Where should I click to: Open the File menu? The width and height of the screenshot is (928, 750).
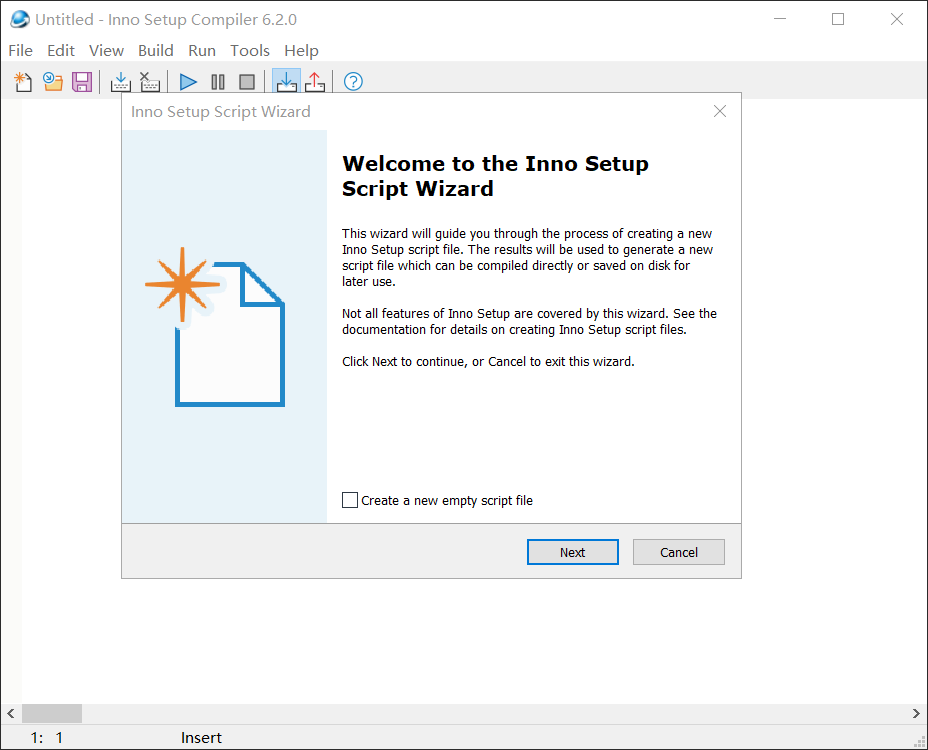point(21,51)
